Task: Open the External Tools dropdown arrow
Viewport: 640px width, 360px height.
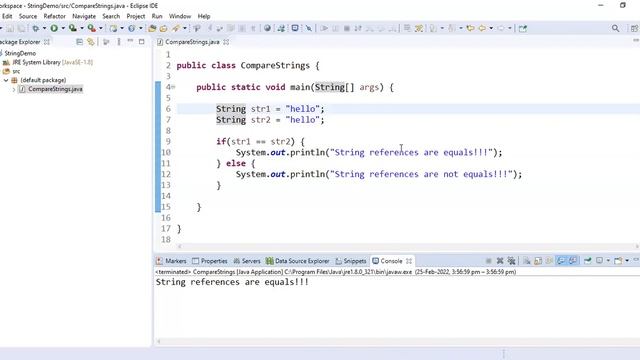Action: [100, 28]
